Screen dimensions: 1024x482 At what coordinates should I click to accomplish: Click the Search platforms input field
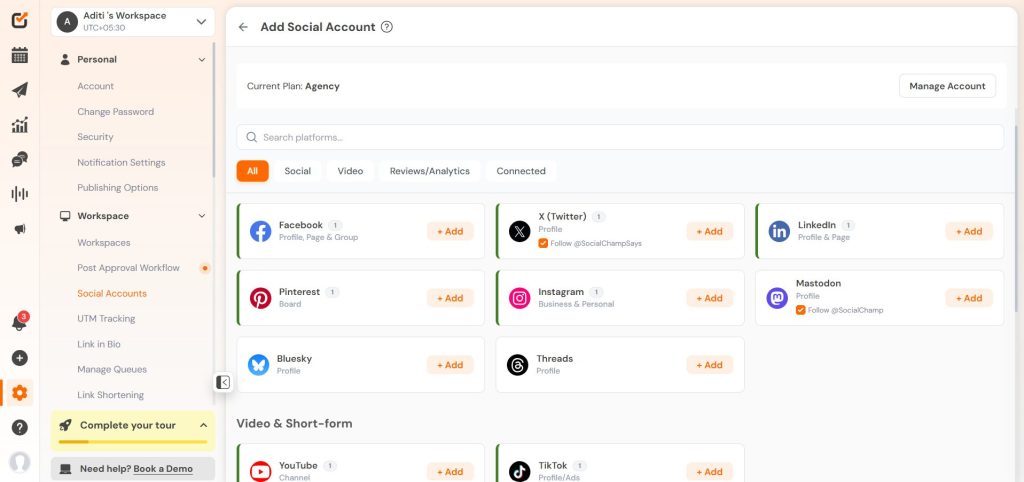tap(620, 137)
